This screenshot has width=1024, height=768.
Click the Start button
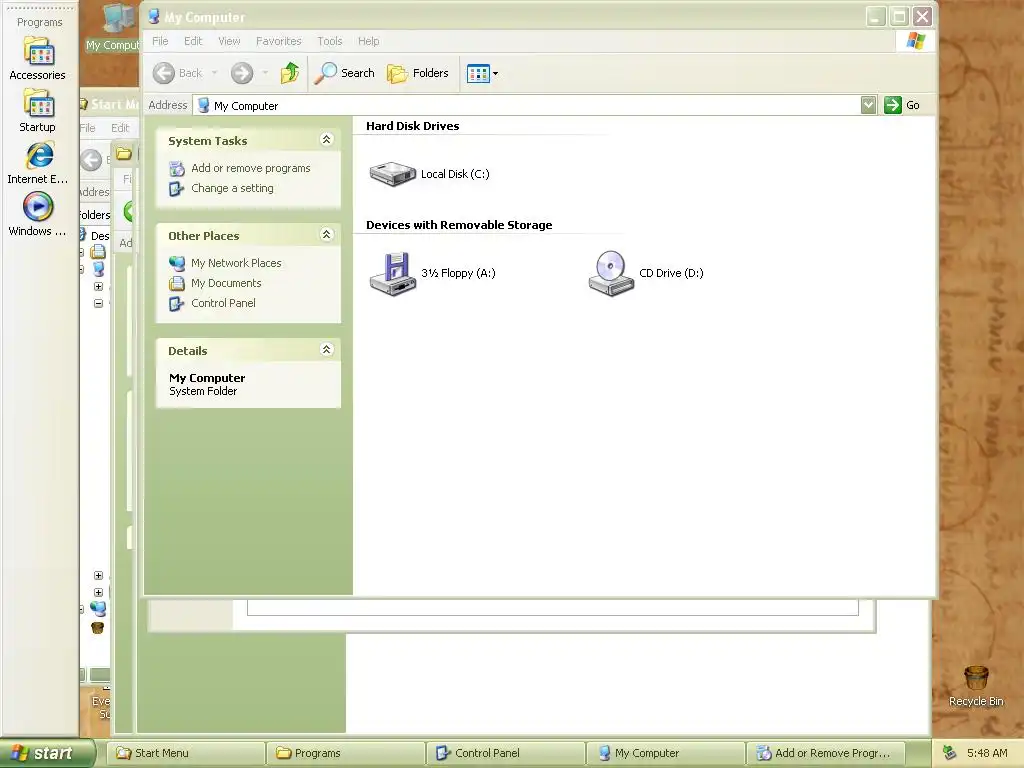tap(48, 753)
